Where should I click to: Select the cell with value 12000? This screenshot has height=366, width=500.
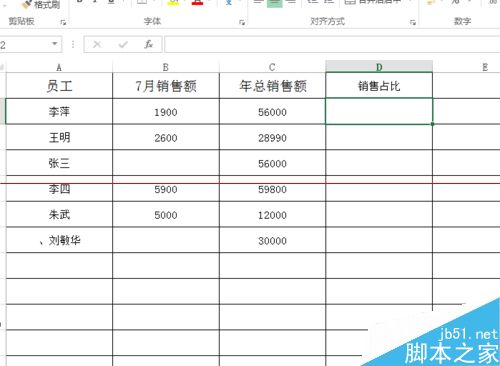272,215
